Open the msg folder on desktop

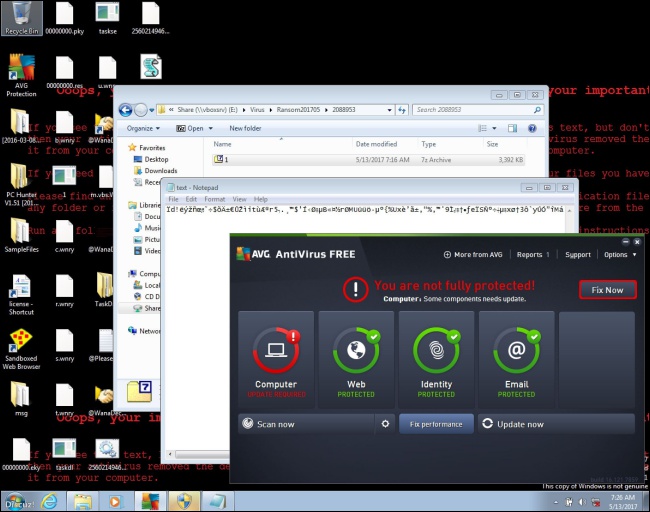pyautogui.click(x=21, y=399)
